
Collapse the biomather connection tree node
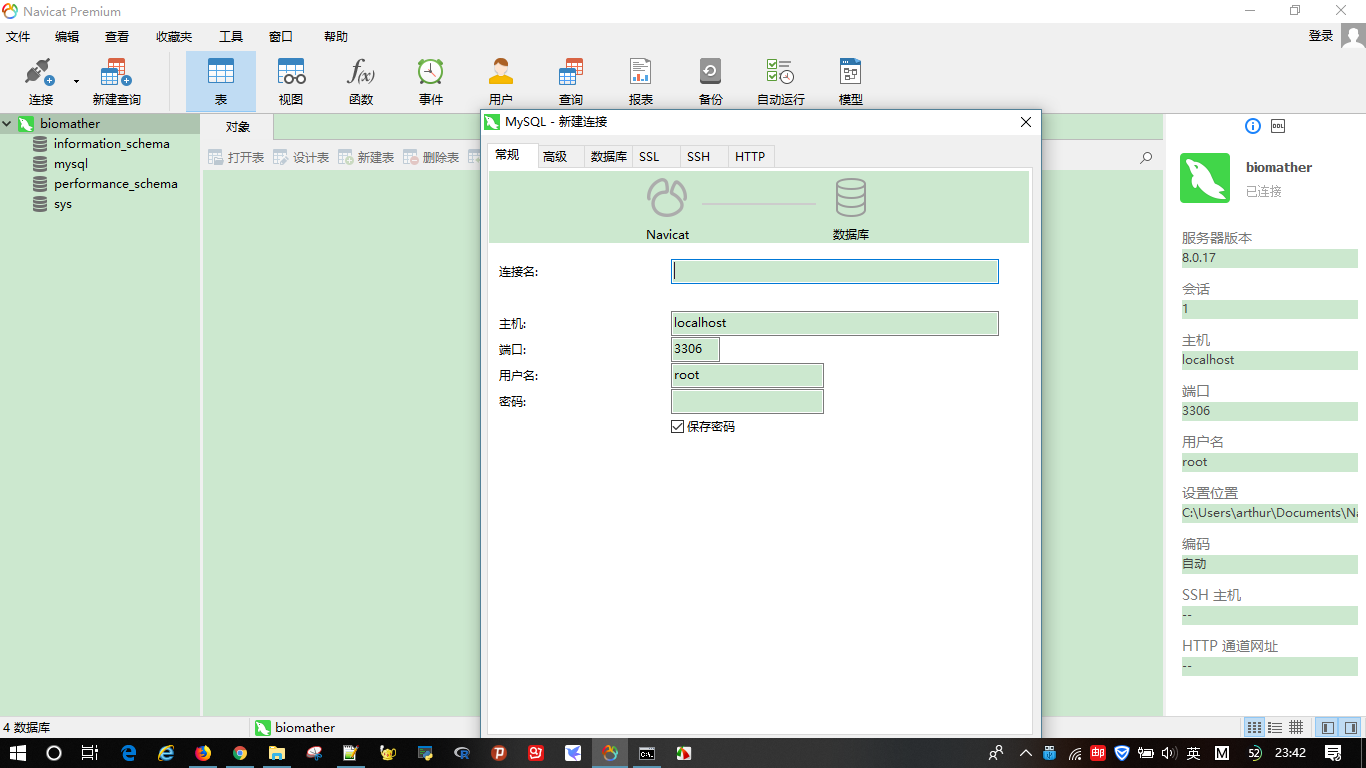tap(7, 124)
